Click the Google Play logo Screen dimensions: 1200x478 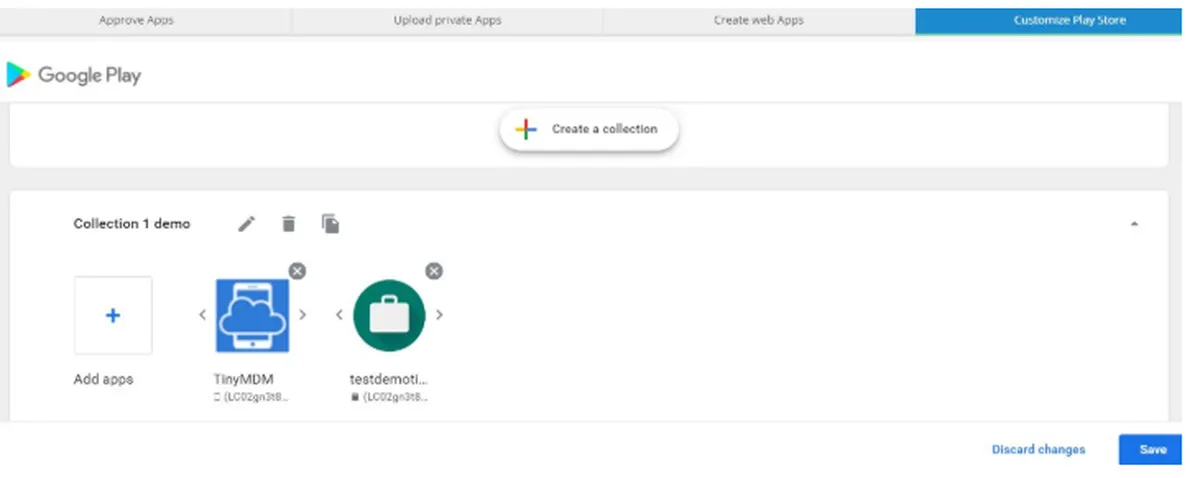point(74,75)
